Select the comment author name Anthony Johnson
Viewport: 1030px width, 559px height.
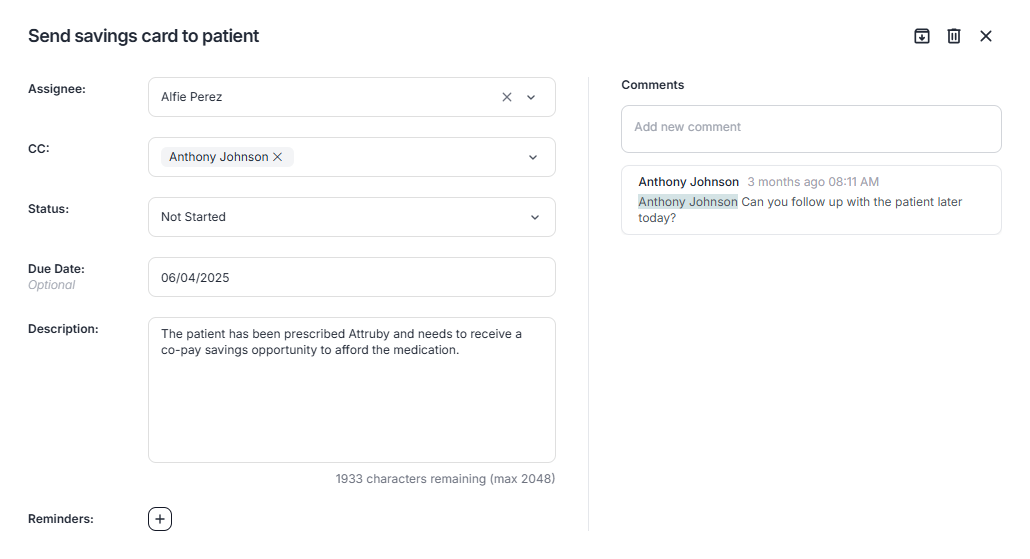tap(688, 182)
